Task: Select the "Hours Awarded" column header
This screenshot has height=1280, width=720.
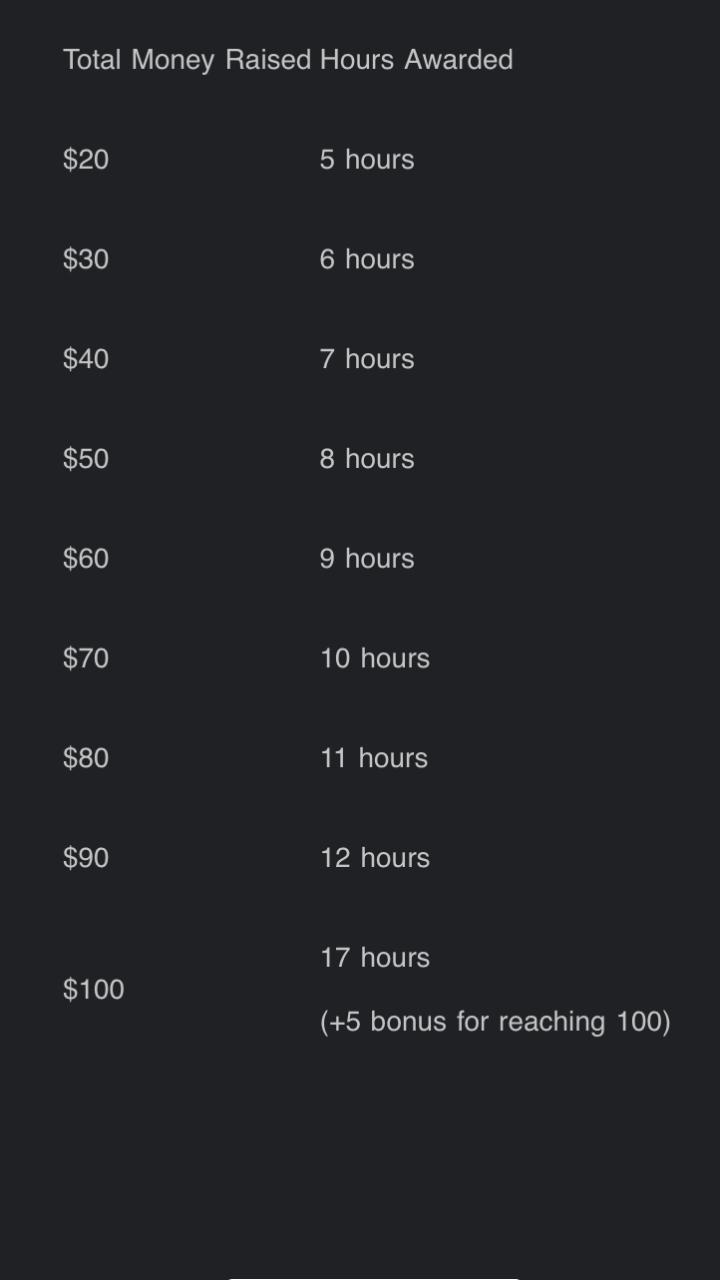Action: point(416,60)
